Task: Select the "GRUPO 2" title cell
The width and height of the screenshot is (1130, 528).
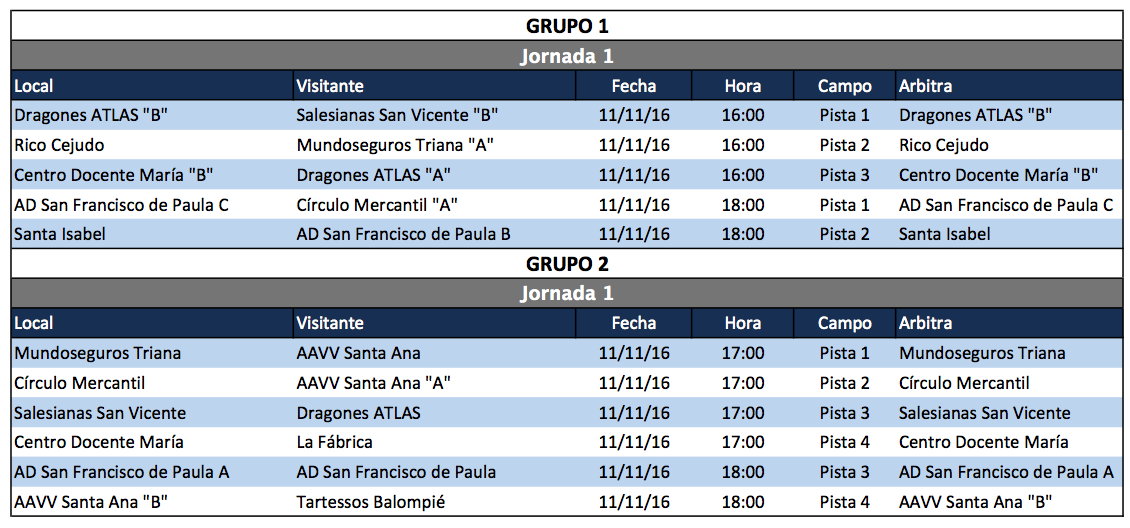Action: 566,264
